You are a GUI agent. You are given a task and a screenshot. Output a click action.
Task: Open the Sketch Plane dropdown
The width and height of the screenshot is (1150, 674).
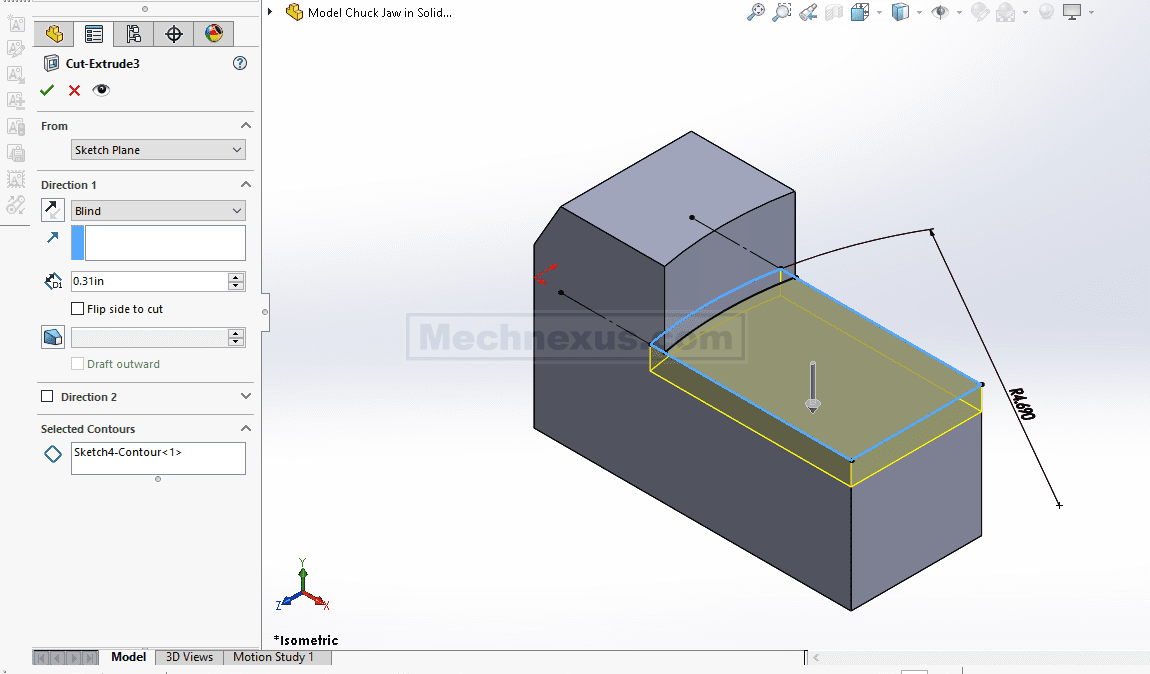pos(158,150)
